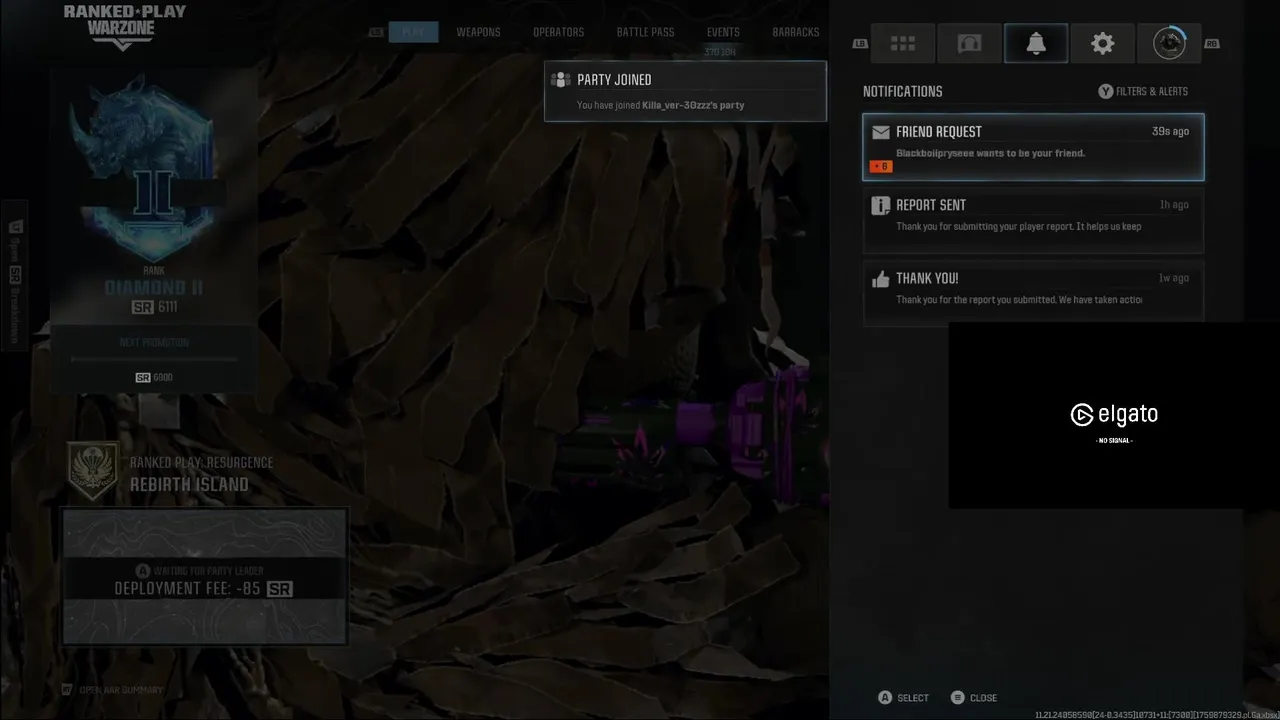Click the Close prompt at the bottom
This screenshot has height=720, width=1280.
pos(973,698)
